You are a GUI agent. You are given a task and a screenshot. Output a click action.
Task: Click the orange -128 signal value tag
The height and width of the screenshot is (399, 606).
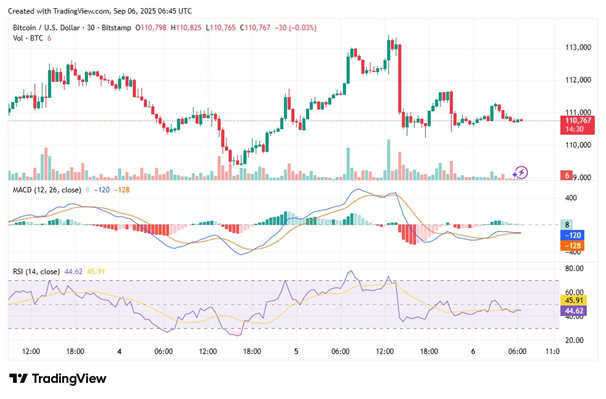(x=572, y=246)
